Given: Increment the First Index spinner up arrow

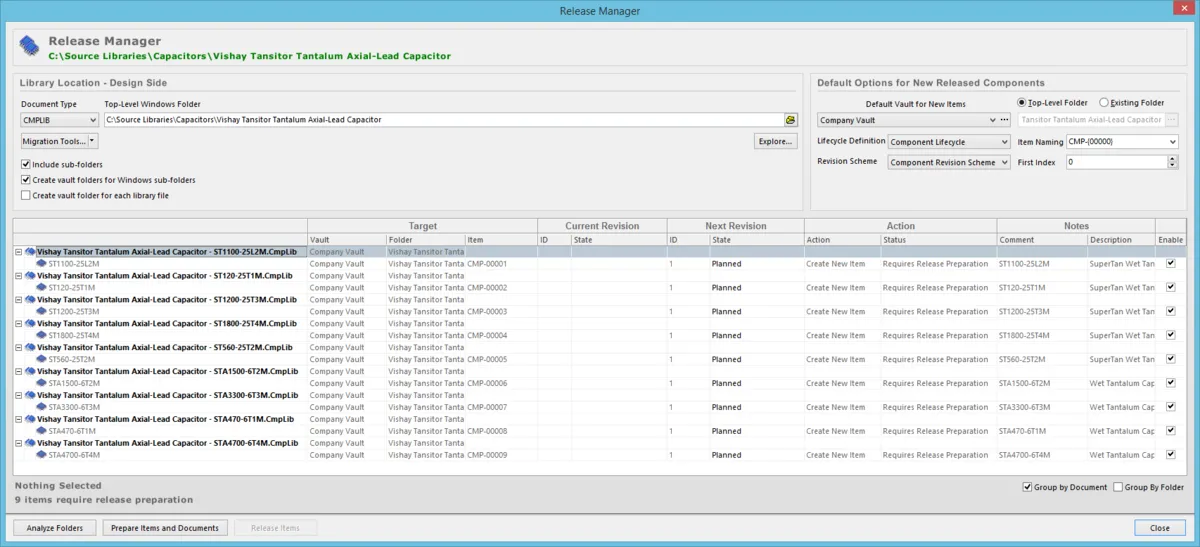Looking at the screenshot, I should [1173, 159].
